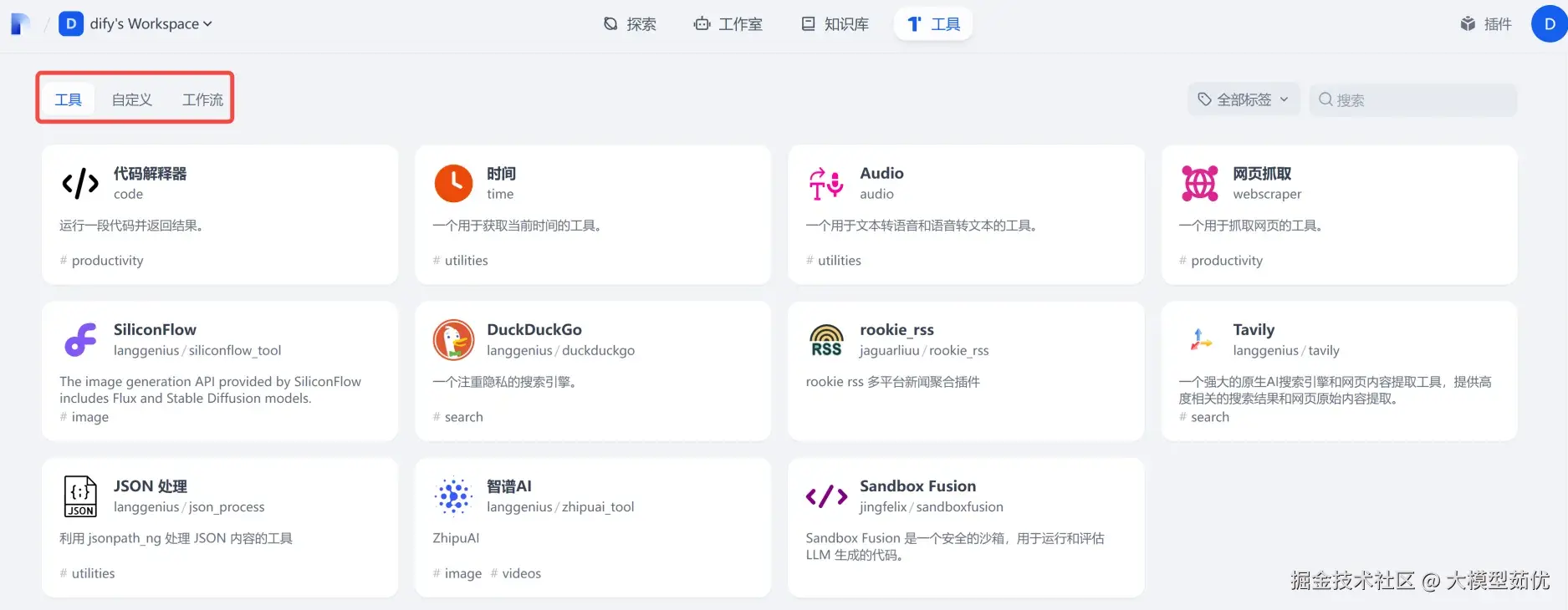Open the 智谱AI card title
Screen dimensions: 1568x610
(509, 486)
